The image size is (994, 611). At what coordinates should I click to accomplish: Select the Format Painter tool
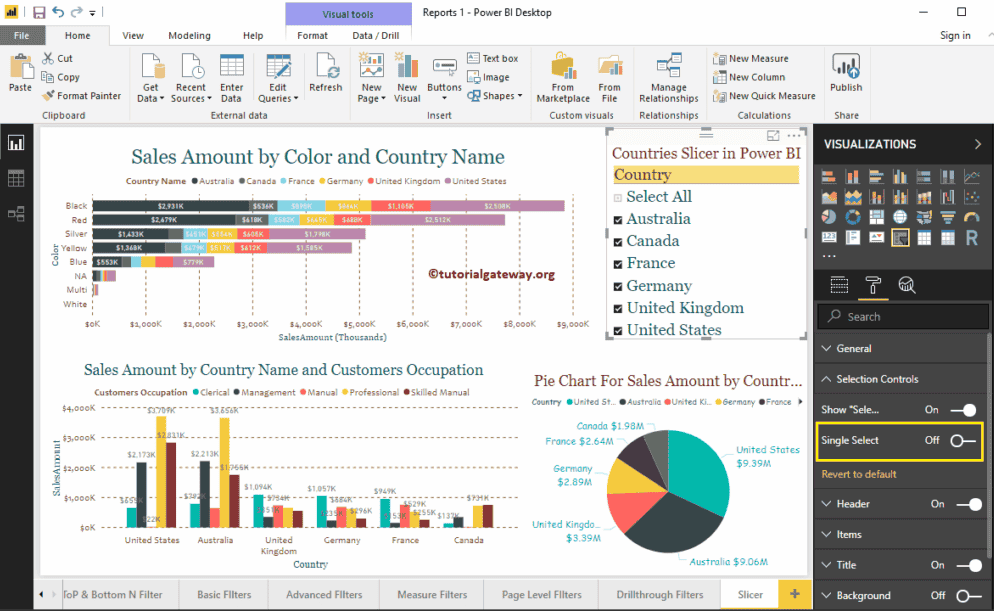pos(82,95)
